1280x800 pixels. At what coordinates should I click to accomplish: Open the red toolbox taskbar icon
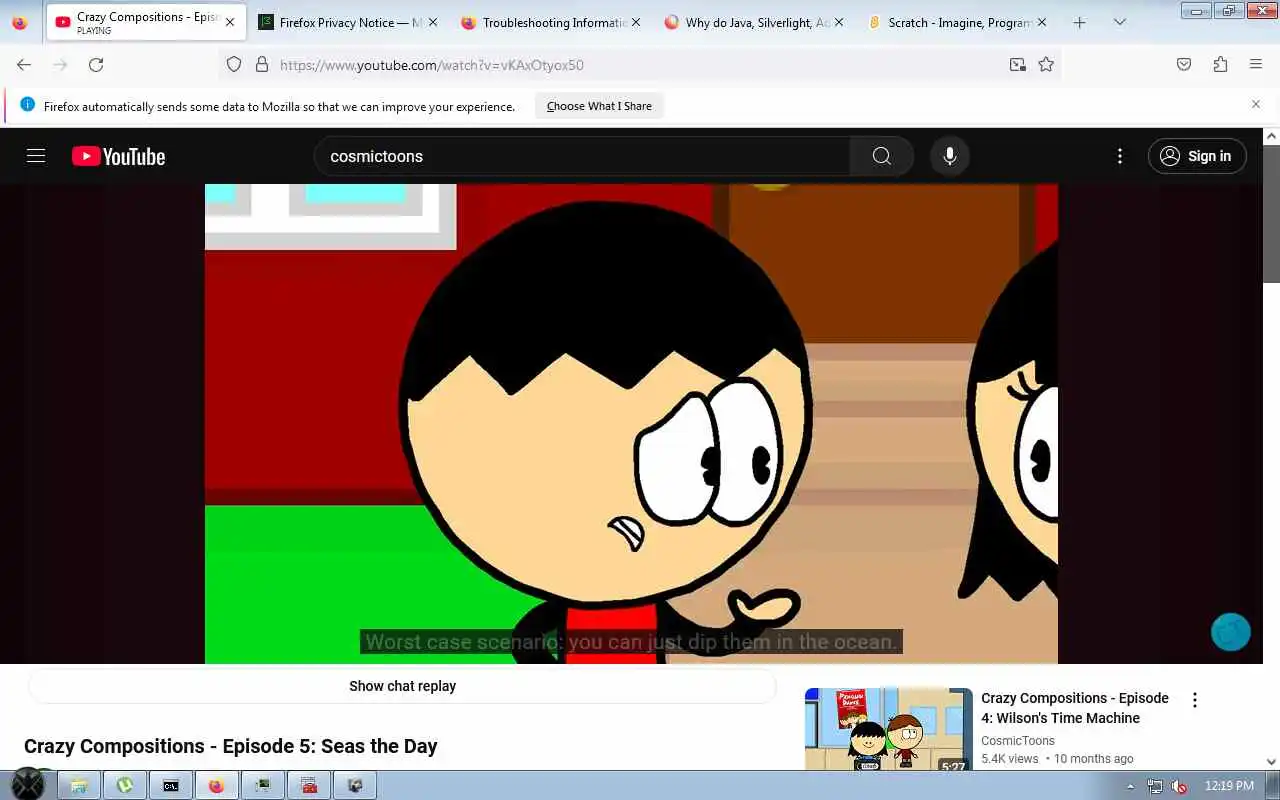pyautogui.click(x=308, y=785)
